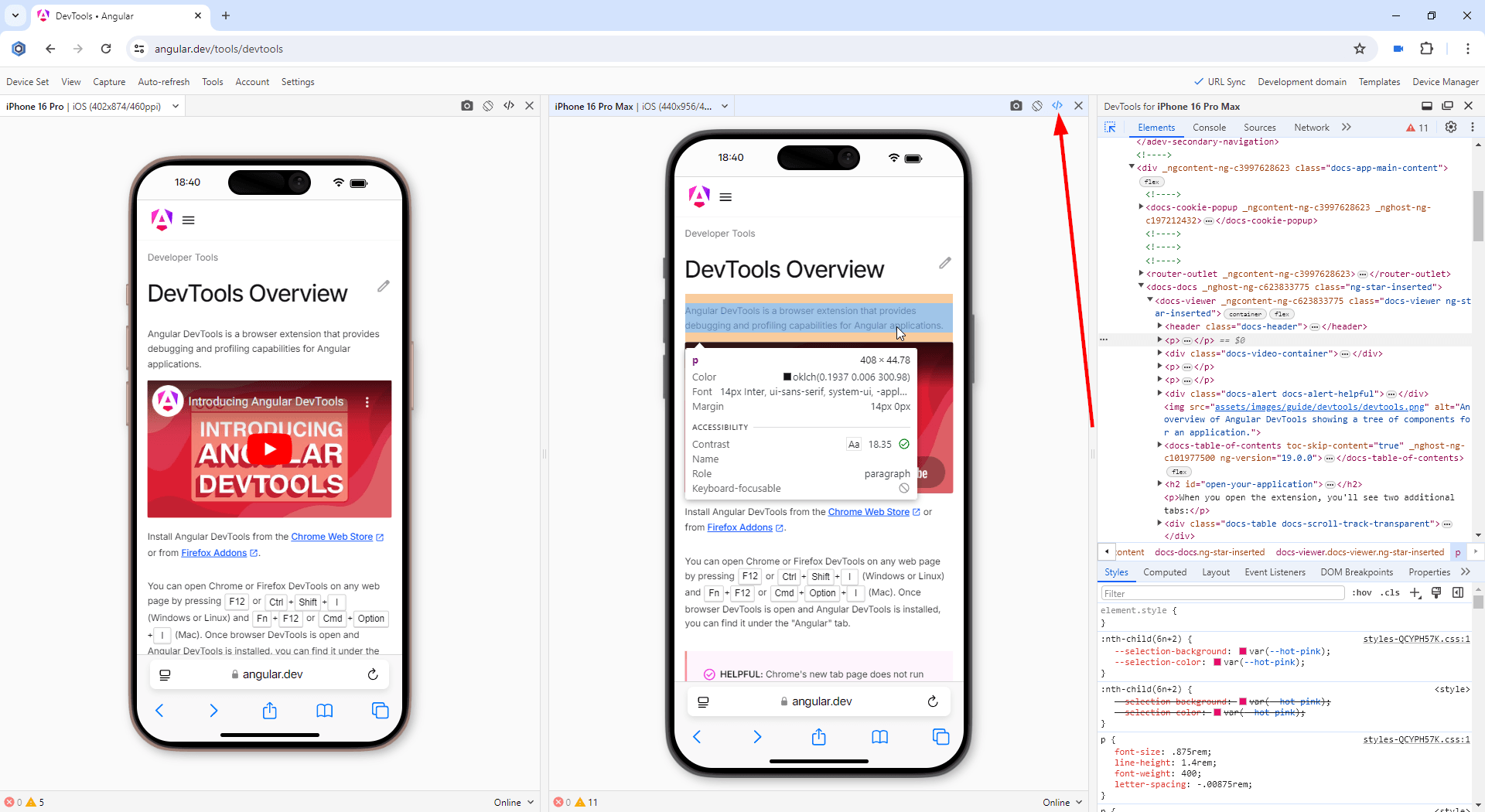Image resolution: width=1485 pixels, height=812 pixels.
Task: Toggle DevTools for iPhone 16 Pro Max
Action: click(1057, 106)
